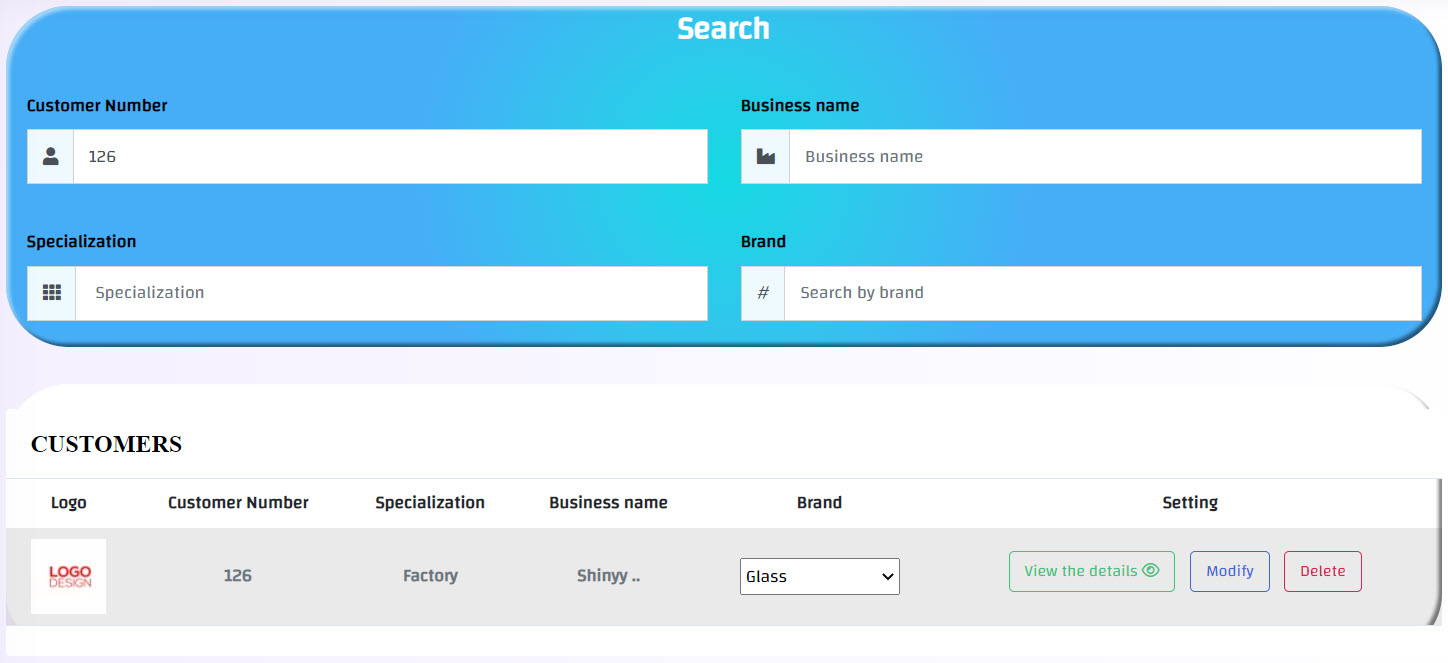Delete customer 126 using the Delete button
Screen dimensions: 1448x663
click(x=1322, y=571)
